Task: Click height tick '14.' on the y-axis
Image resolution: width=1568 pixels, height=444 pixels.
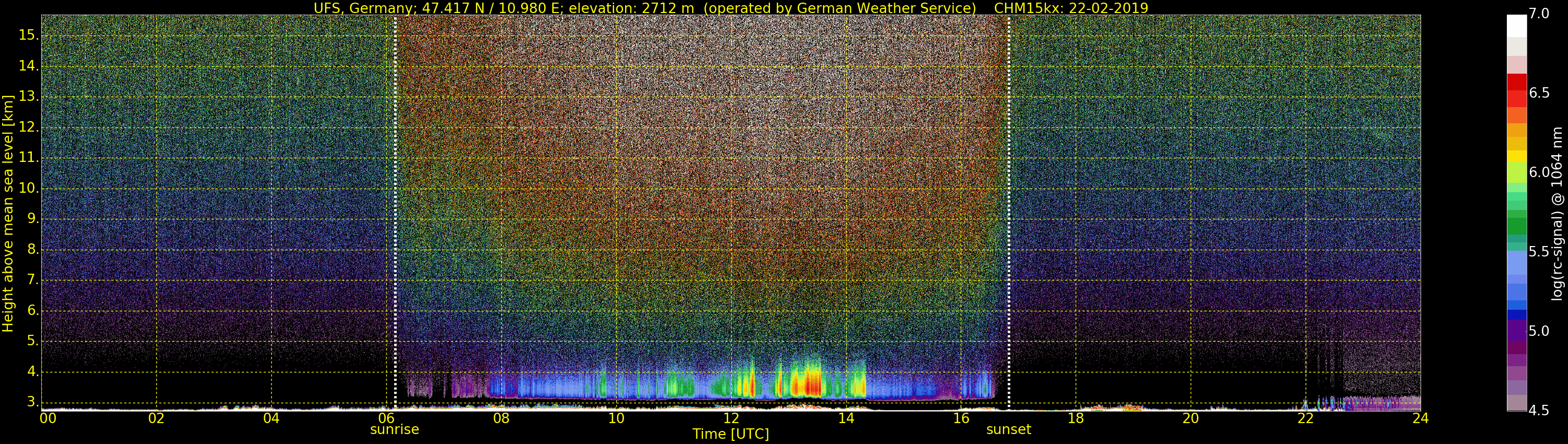Action: point(29,66)
